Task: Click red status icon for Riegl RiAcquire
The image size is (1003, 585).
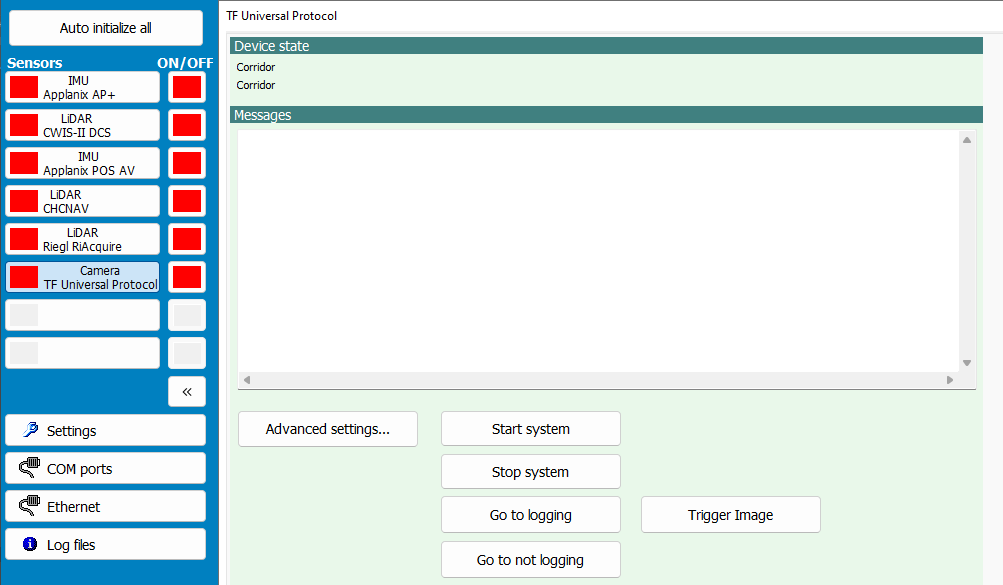Action: point(24,239)
